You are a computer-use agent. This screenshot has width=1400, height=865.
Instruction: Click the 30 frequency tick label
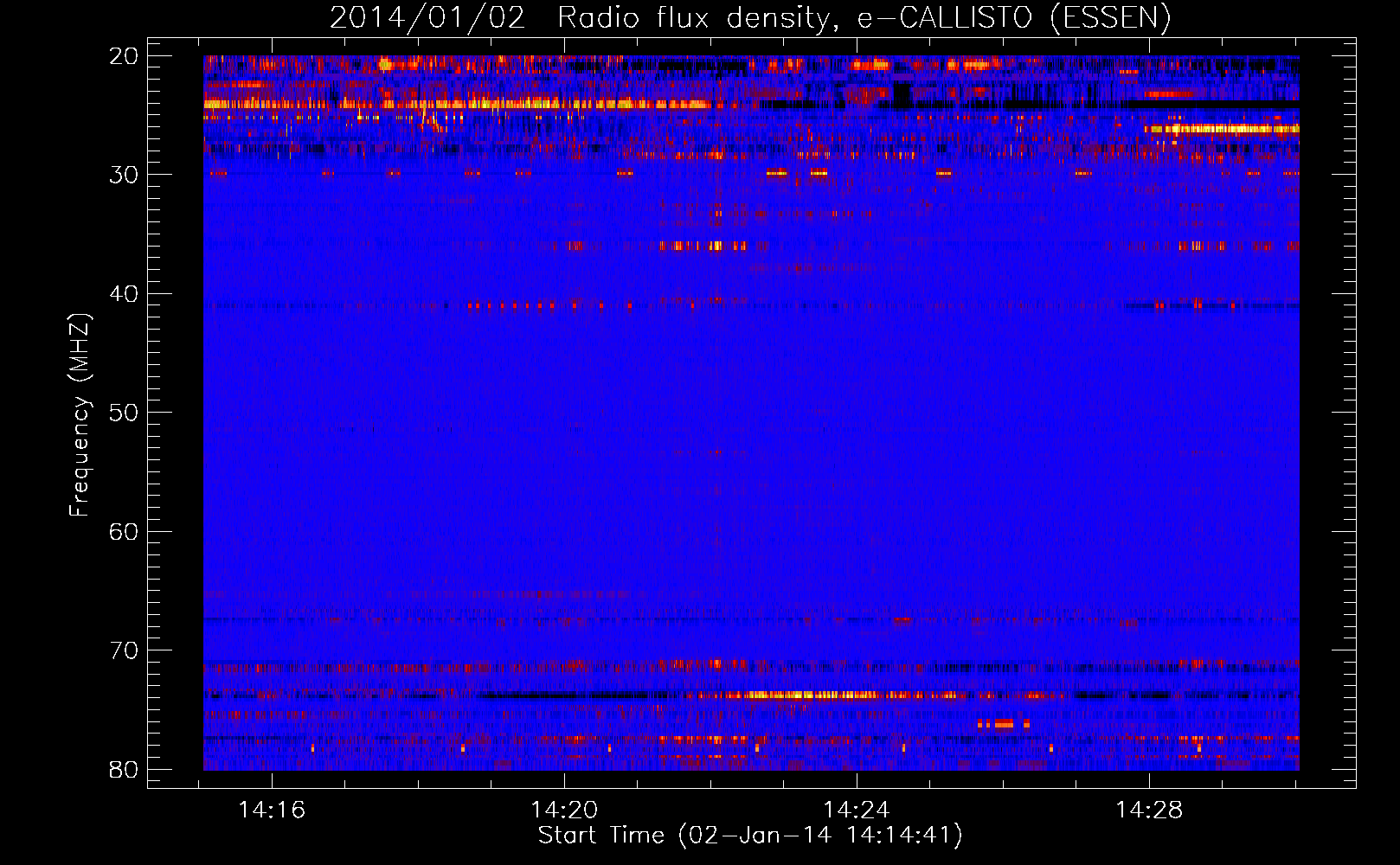coord(124,175)
